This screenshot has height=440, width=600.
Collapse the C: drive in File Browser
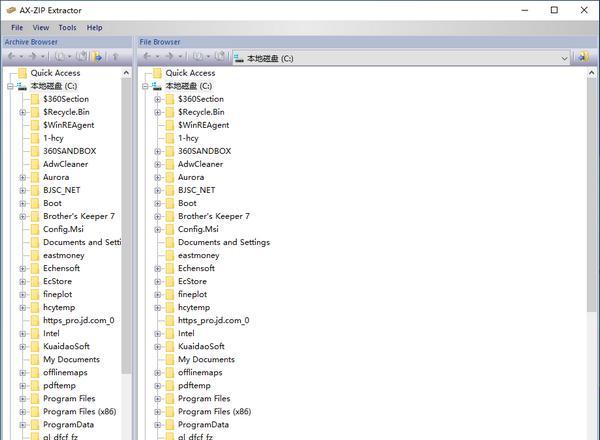[145, 86]
